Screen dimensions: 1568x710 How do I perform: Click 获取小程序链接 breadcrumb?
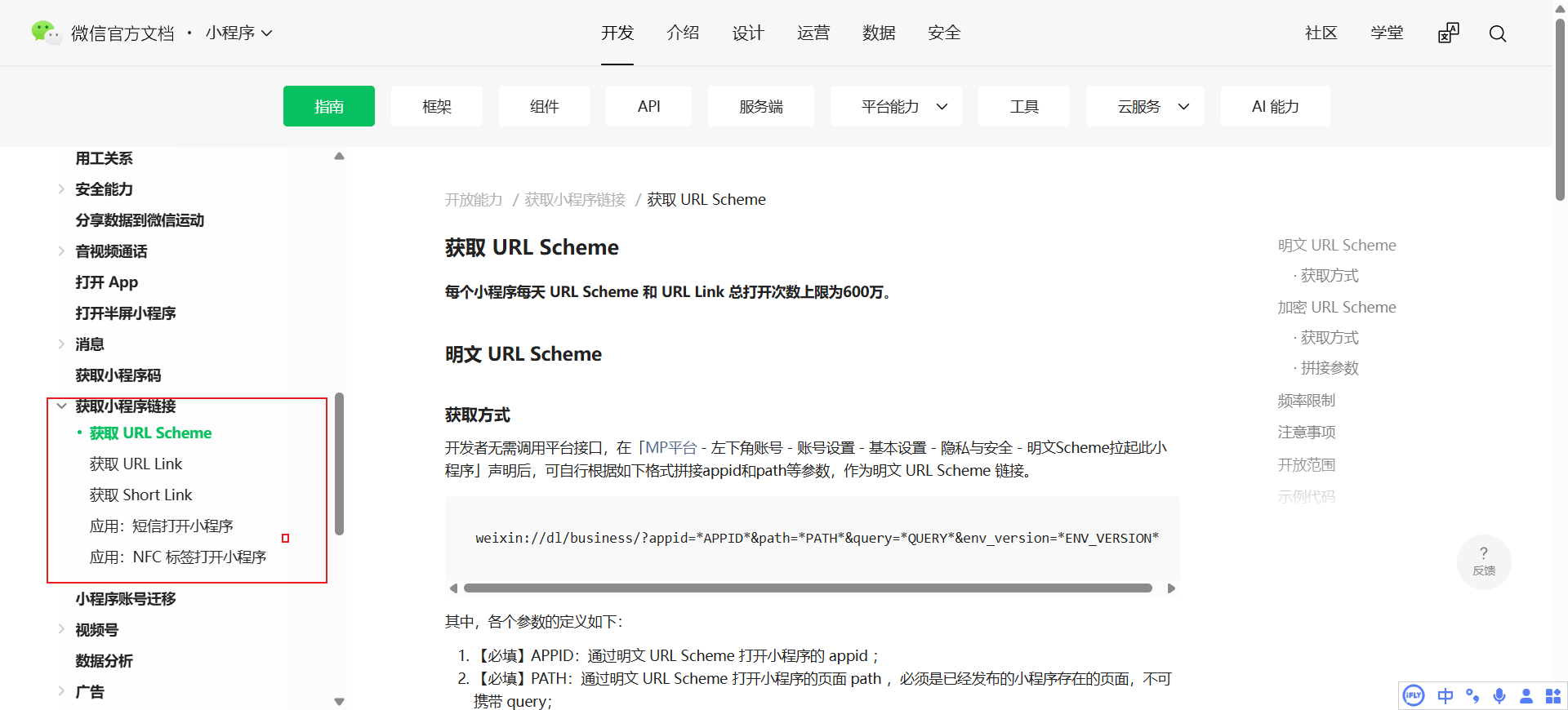(x=575, y=200)
